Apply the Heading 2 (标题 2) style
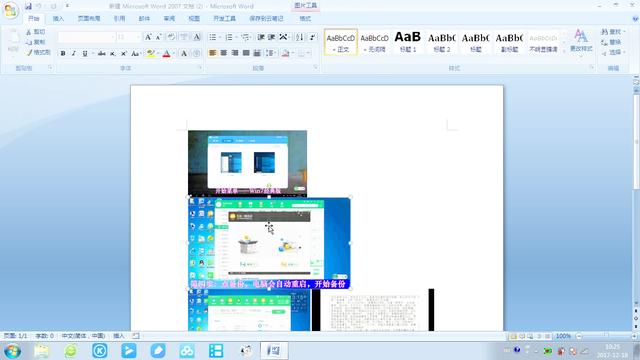 442,41
